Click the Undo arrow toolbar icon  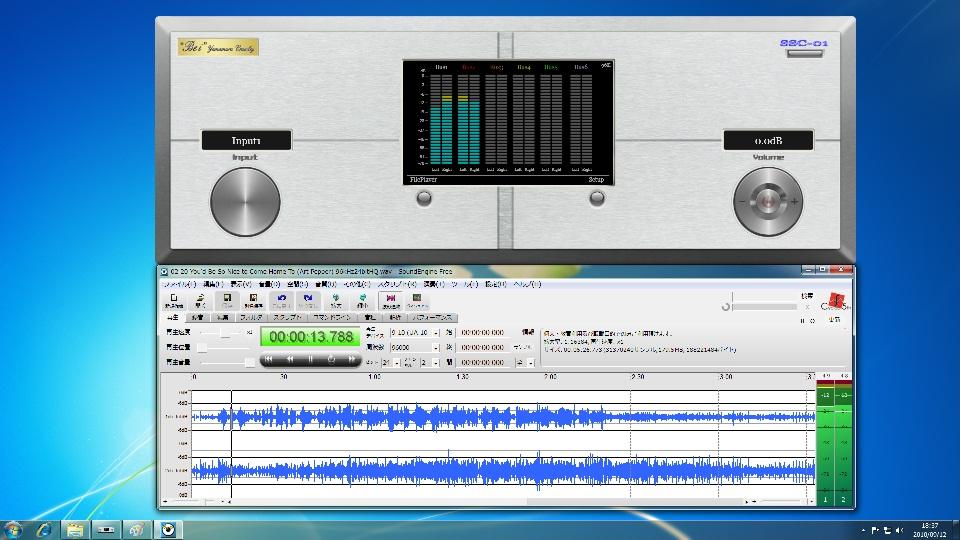[282, 299]
